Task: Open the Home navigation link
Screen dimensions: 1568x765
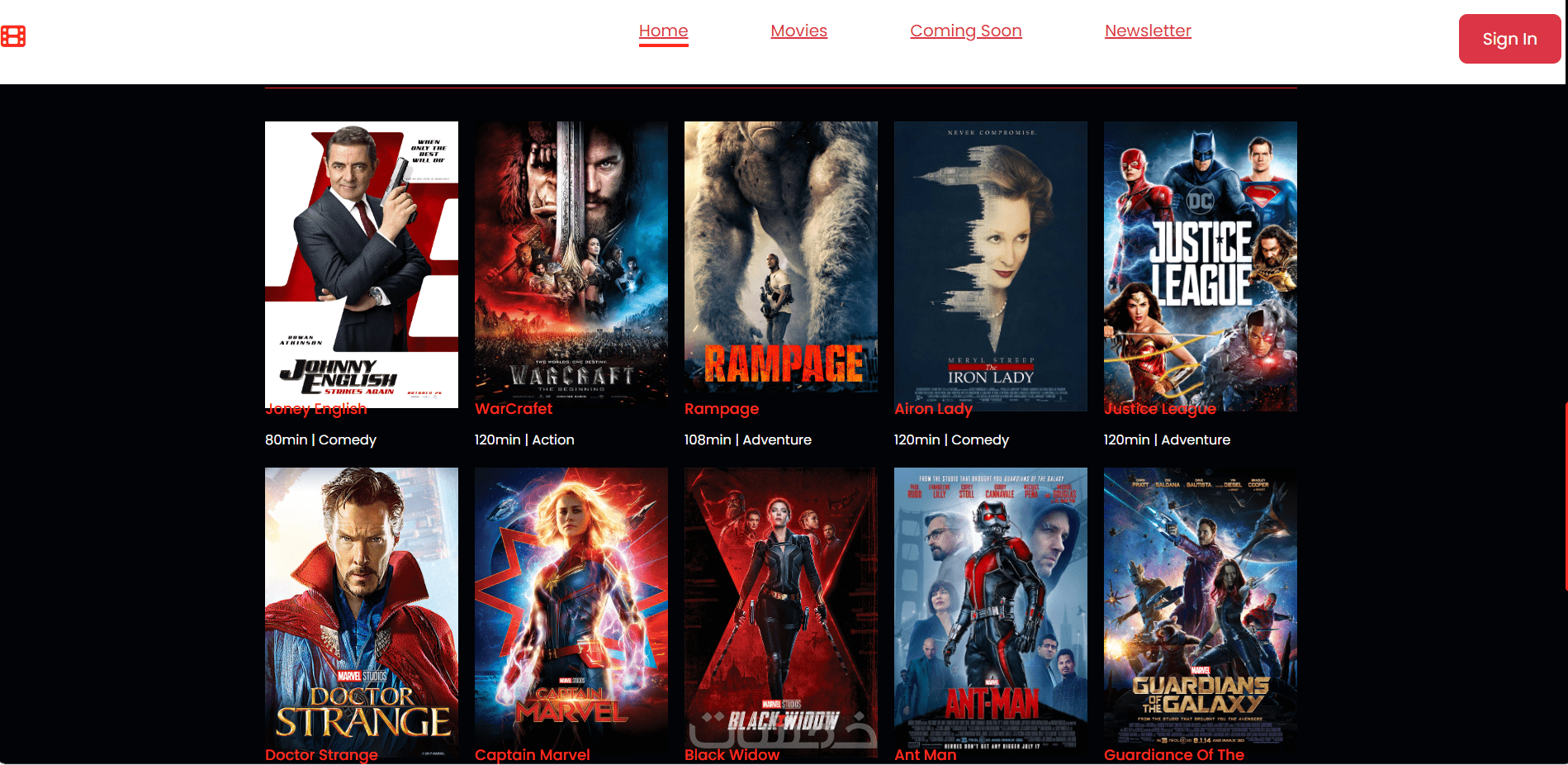Action: (663, 31)
